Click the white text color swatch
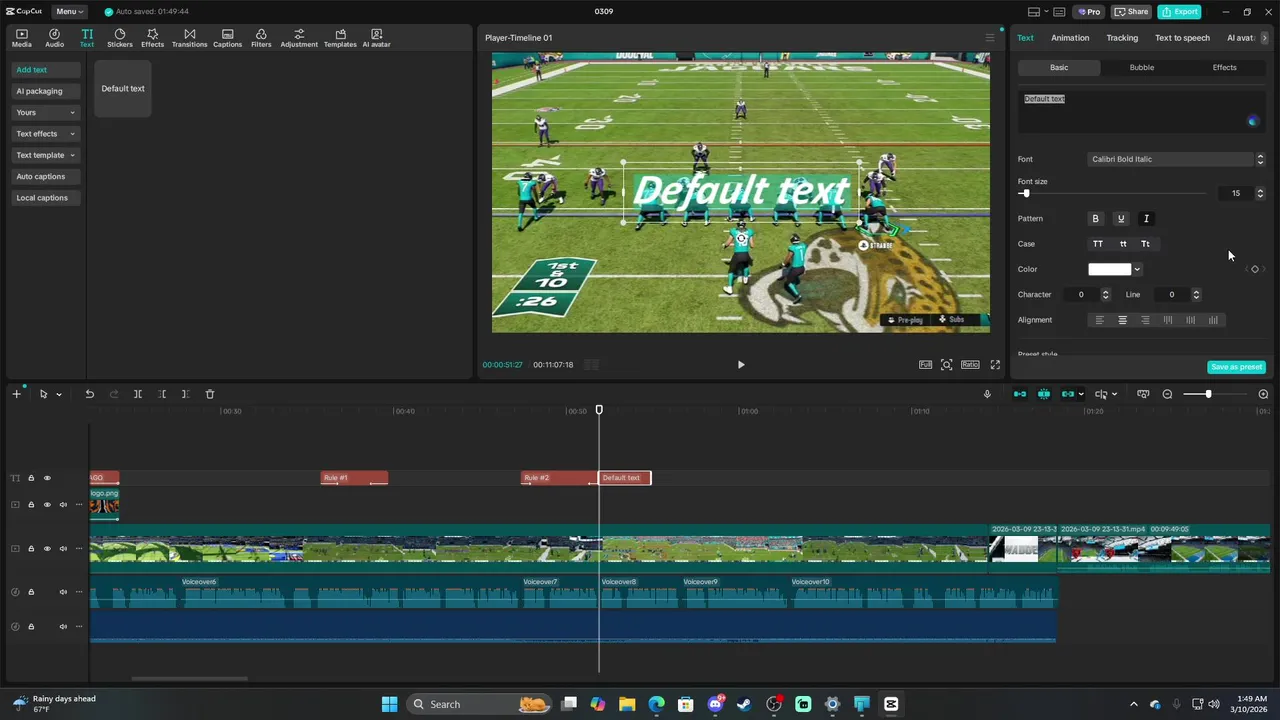Image resolution: width=1280 pixels, height=720 pixels. click(1109, 269)
